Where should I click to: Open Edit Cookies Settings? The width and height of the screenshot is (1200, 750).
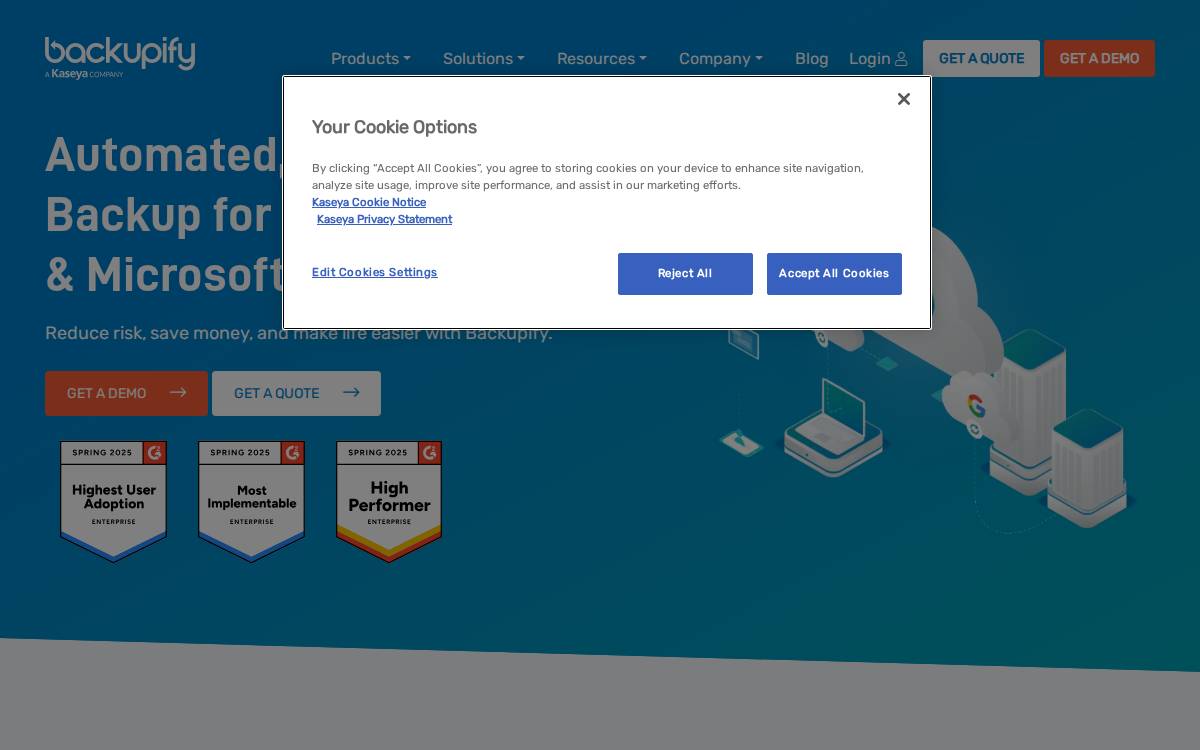click(x=374, y=272)
